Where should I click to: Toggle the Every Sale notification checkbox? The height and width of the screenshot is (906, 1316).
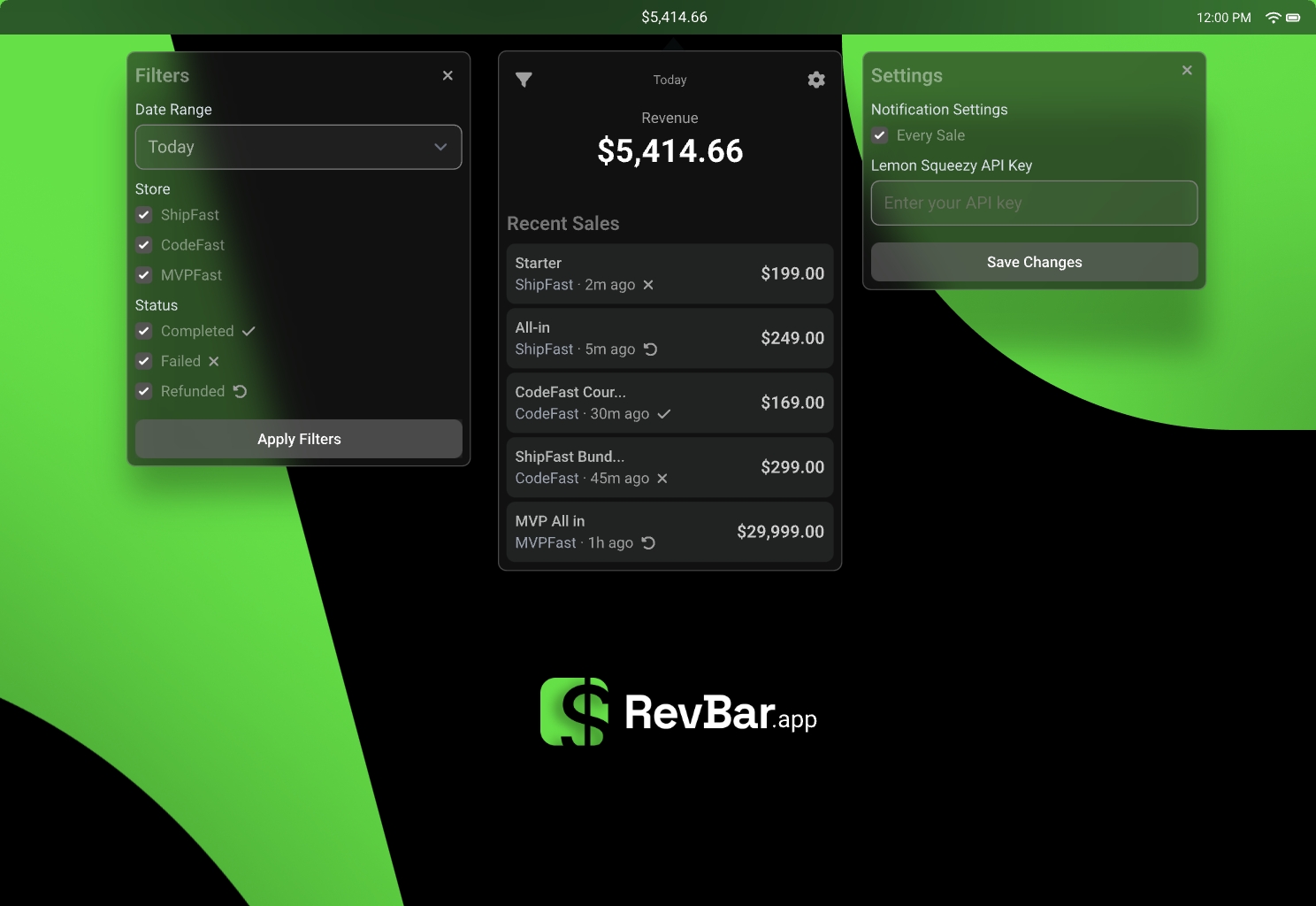[879, 135]
